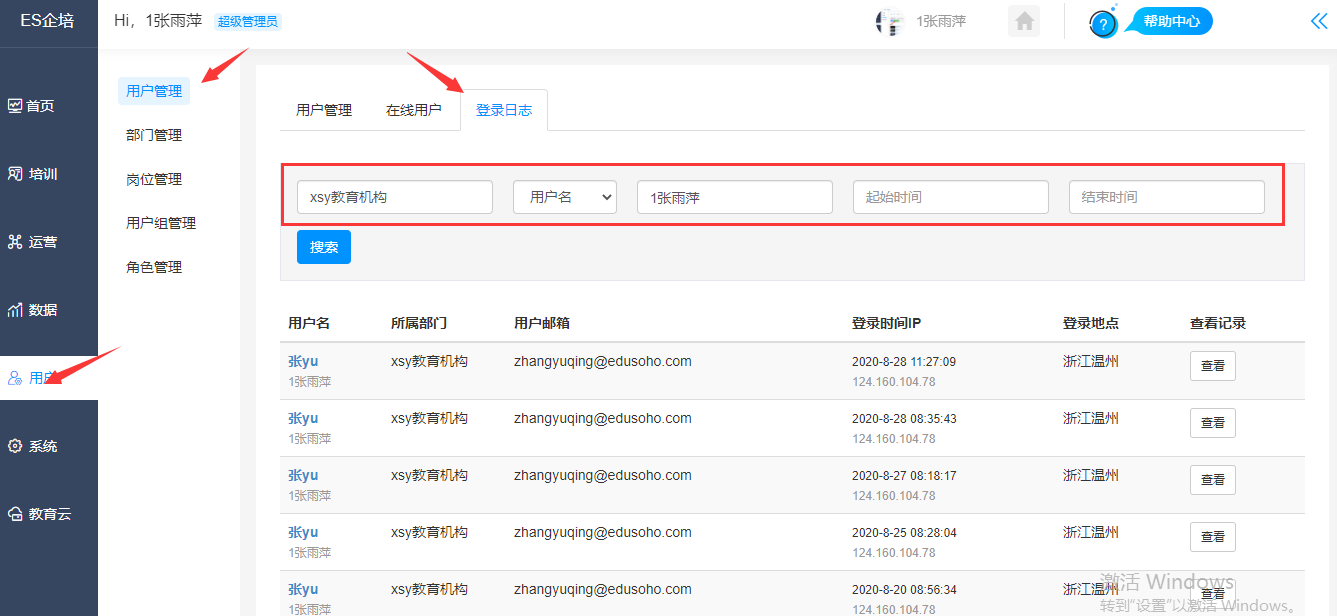
Task: Open 教育云 in sidebar
Action: [x=48, y=514]
